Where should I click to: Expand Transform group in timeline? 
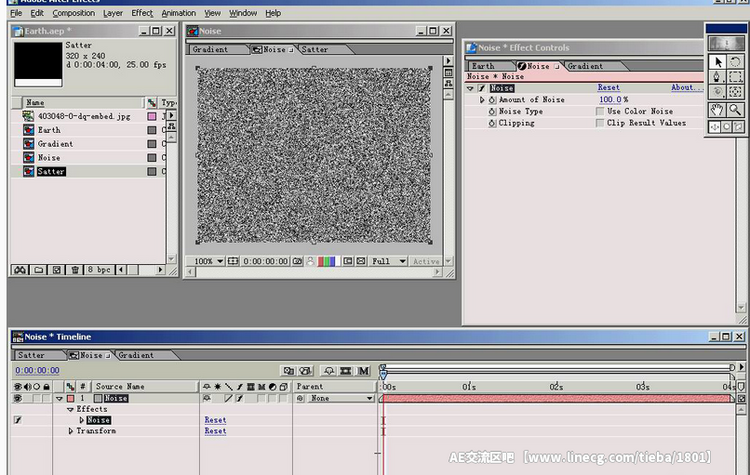coord(71,431)
